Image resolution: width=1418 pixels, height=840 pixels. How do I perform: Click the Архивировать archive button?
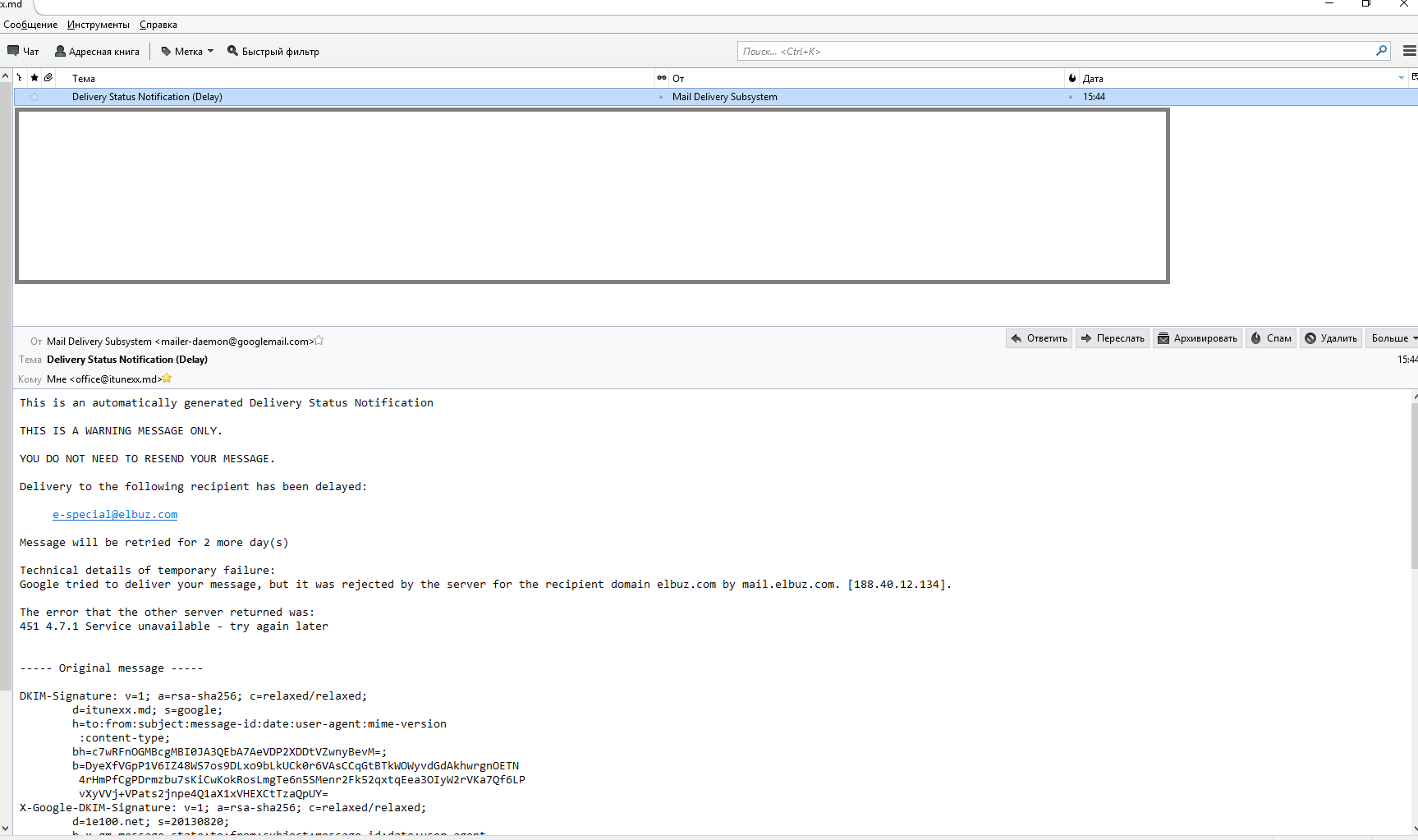click(1197, 338)
